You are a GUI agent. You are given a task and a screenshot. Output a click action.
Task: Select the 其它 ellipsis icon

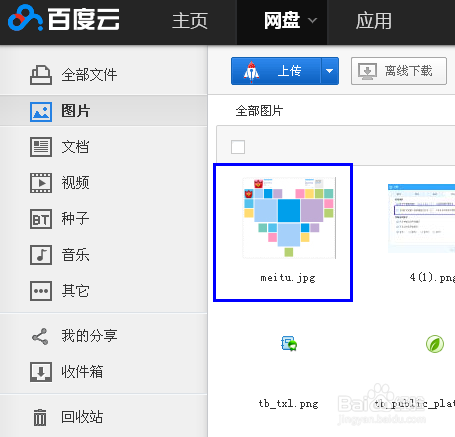(41, 291)
